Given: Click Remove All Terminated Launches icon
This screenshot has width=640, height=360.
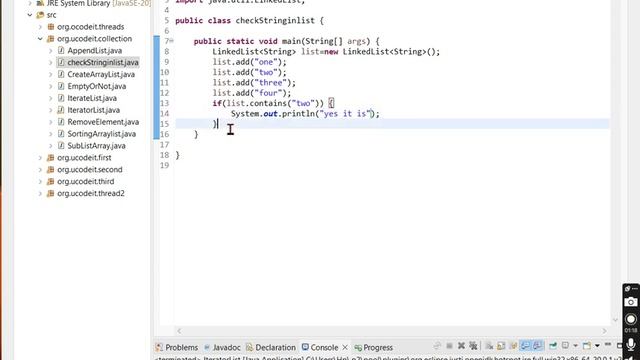Looking at the screenshot, I should [x=473, y=346].
